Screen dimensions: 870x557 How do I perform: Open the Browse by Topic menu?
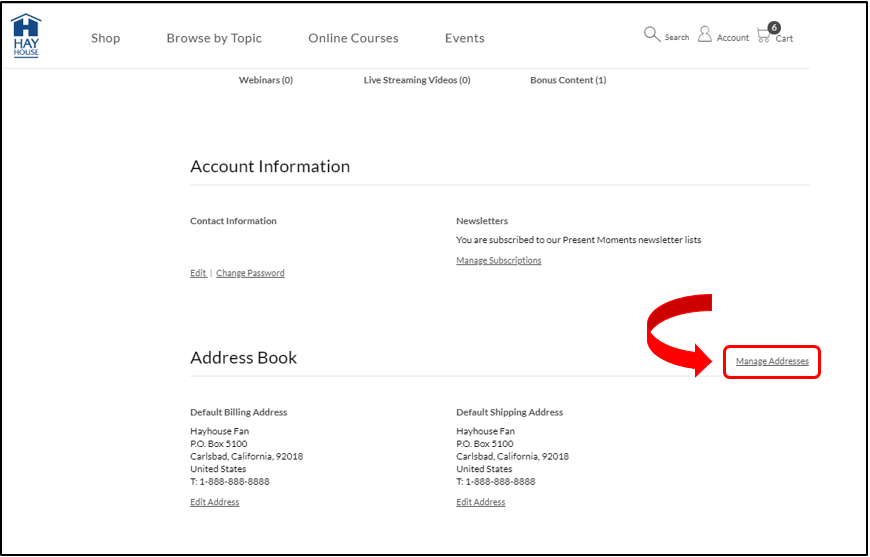click(214, 38)
